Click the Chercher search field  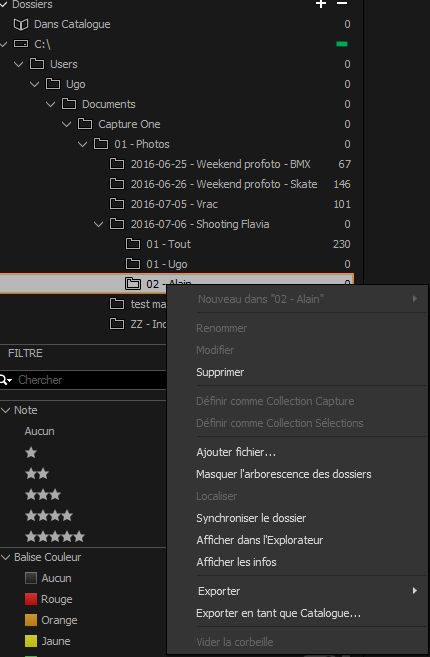click(x=90, y=380)
